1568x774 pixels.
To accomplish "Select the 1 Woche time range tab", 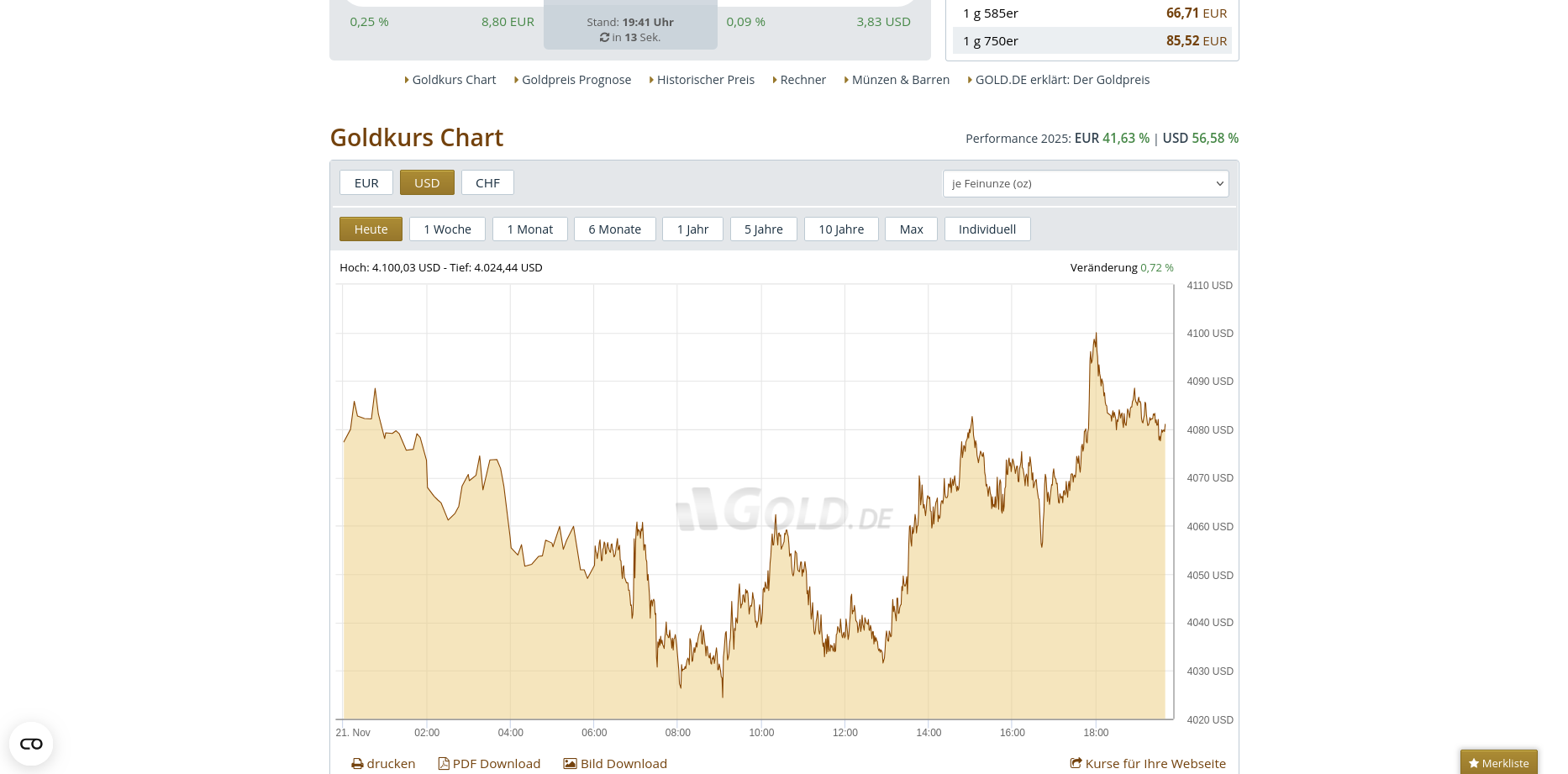I will [447, 229].
